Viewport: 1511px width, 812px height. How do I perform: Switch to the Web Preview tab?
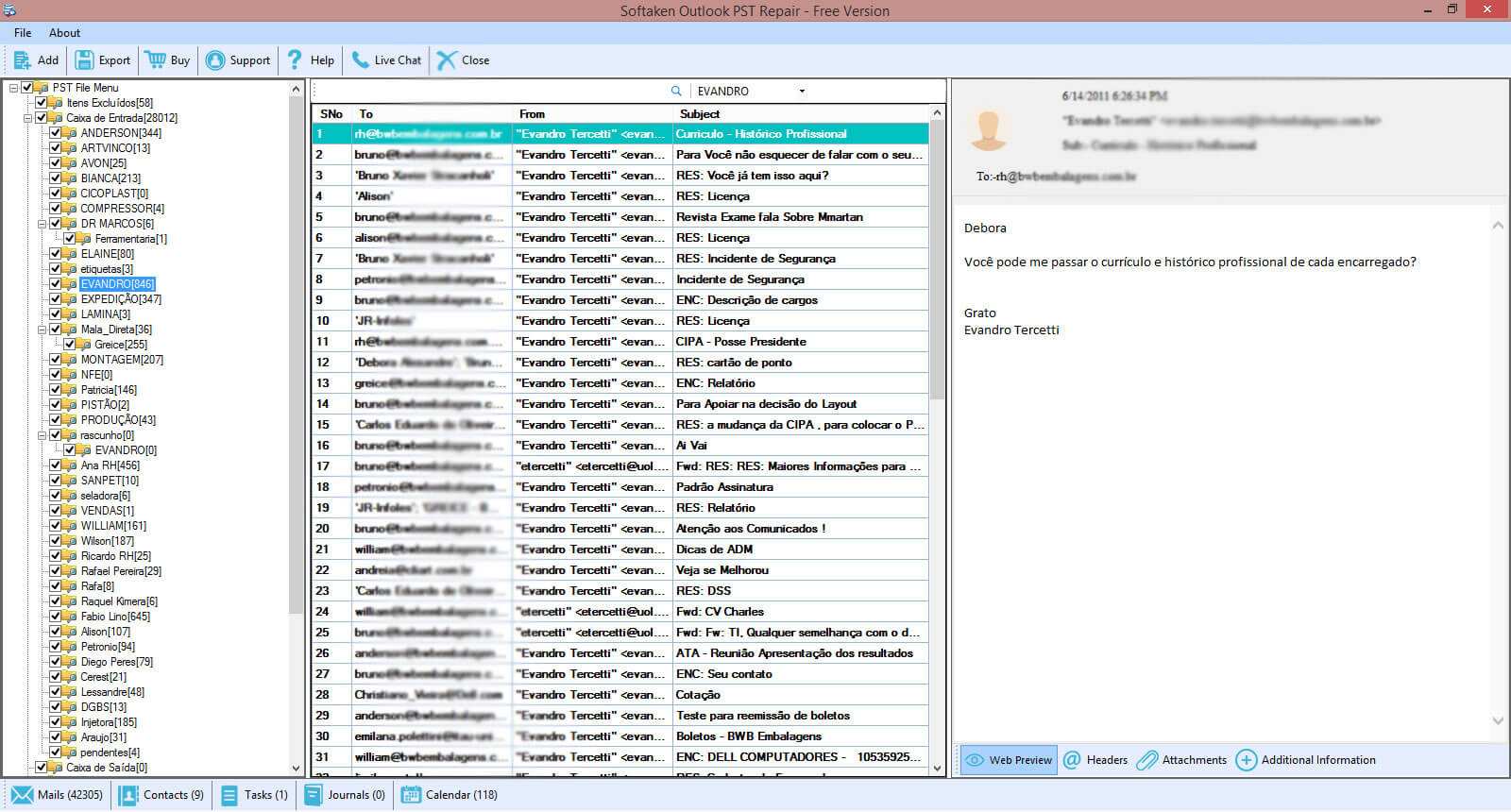click(x=1008, y=760)
